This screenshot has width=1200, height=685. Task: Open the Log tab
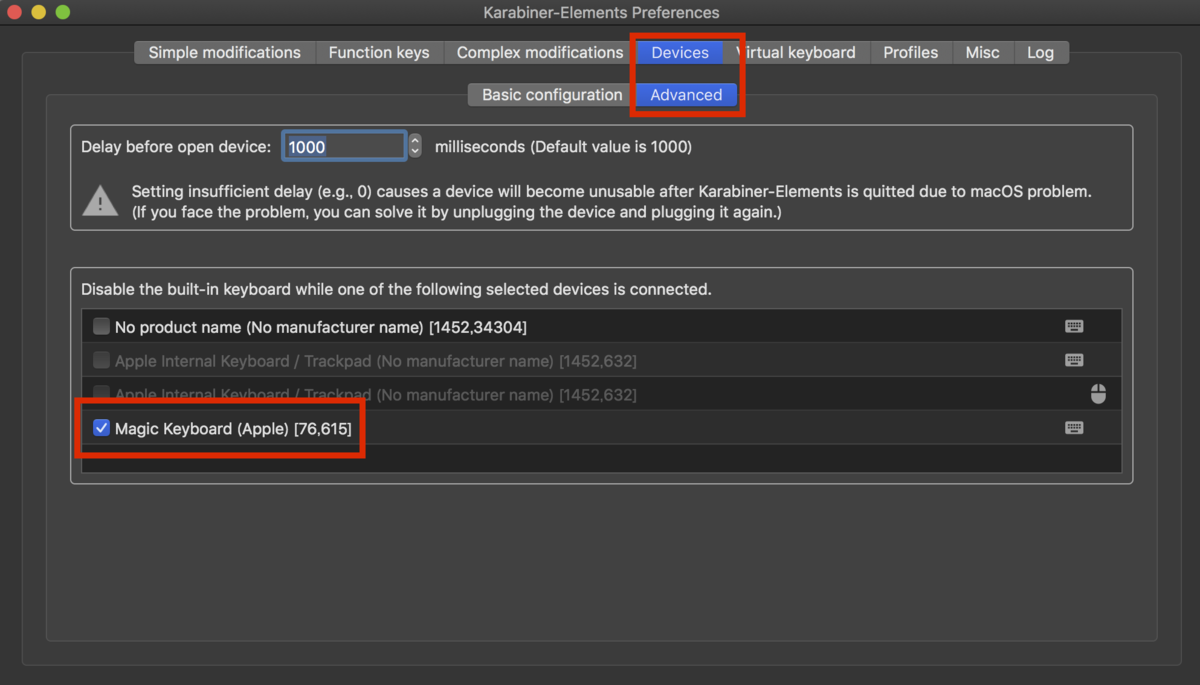(x=1040, y=52)
